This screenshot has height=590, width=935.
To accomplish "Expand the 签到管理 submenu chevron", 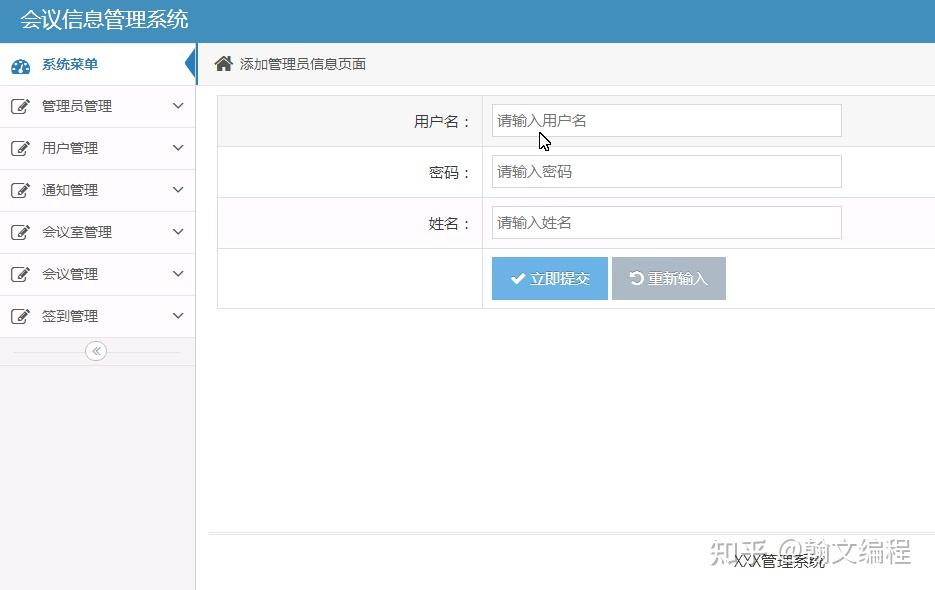I will (178, 316).
